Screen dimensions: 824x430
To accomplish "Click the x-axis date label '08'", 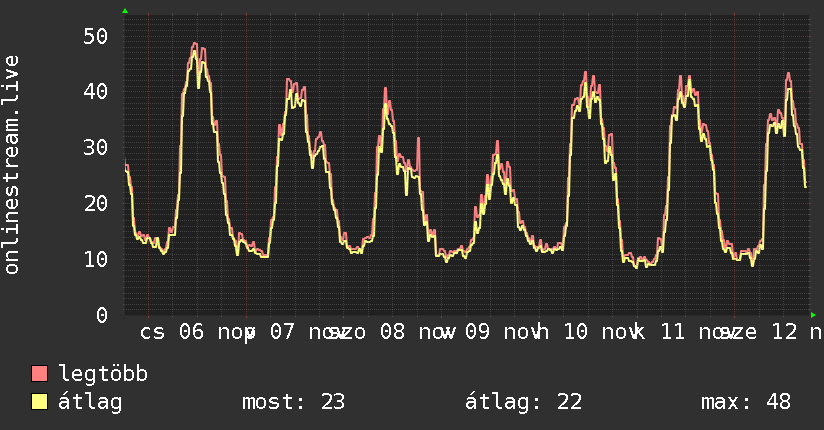I will 393,332.
